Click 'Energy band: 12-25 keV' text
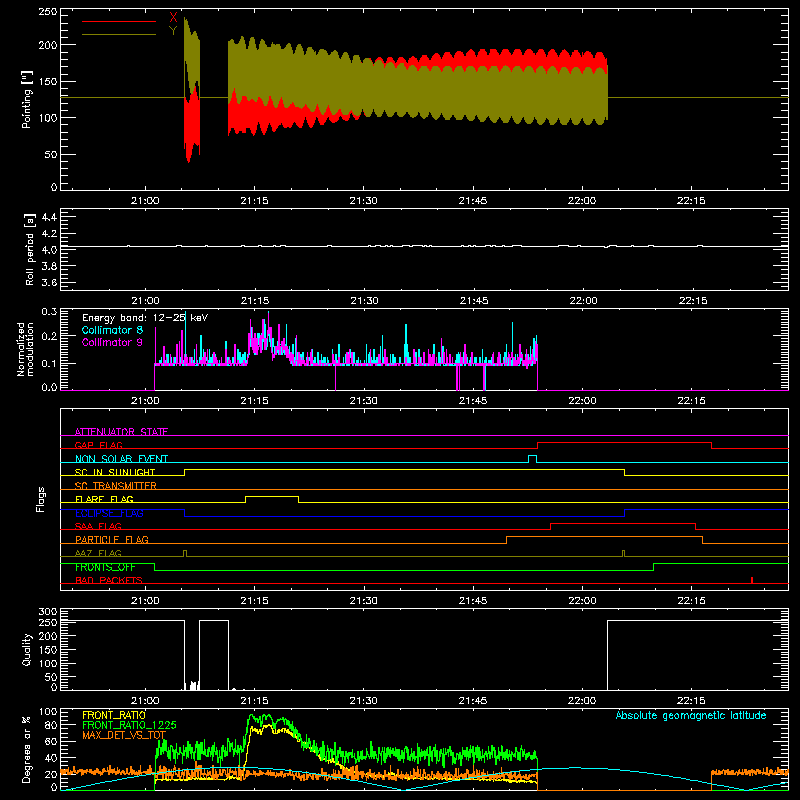The width and height of the screenshot is (800, 800). [145, 318]
